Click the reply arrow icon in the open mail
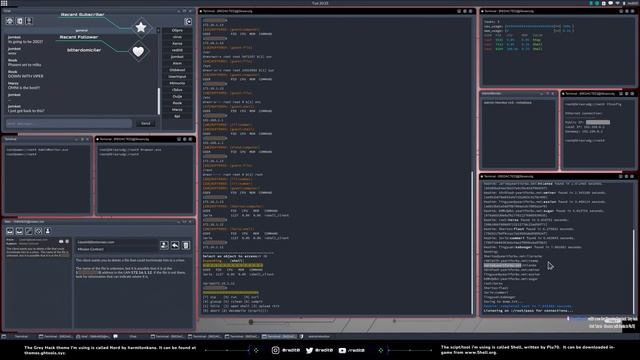The height and width of the screenshot is (360, 640). click(175, 245)
